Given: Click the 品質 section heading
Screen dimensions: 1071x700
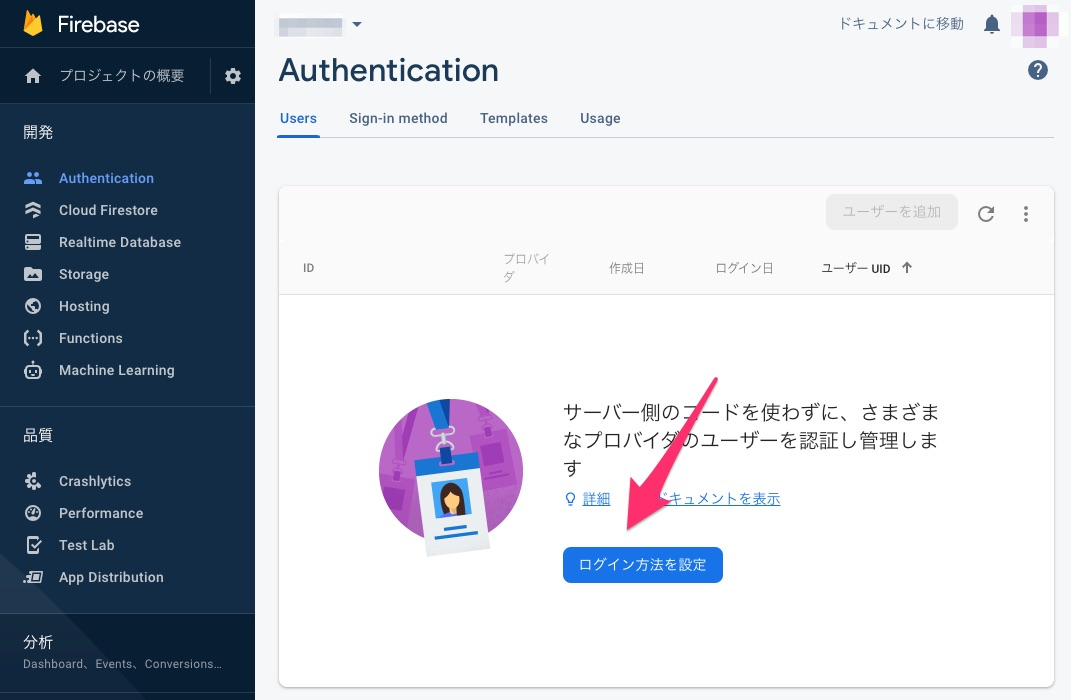Looking at the screenshot, I should pos(38,435).
